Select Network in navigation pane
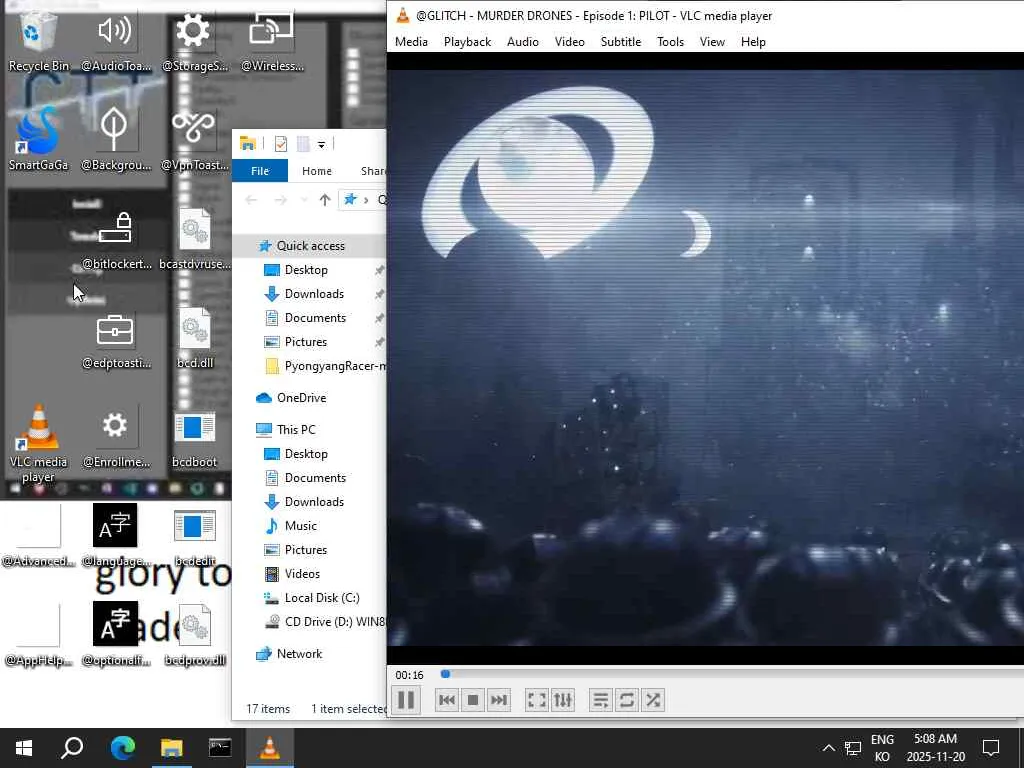Screen dimensions: 1024x768 pyautogui.click(x=299, y=654)
